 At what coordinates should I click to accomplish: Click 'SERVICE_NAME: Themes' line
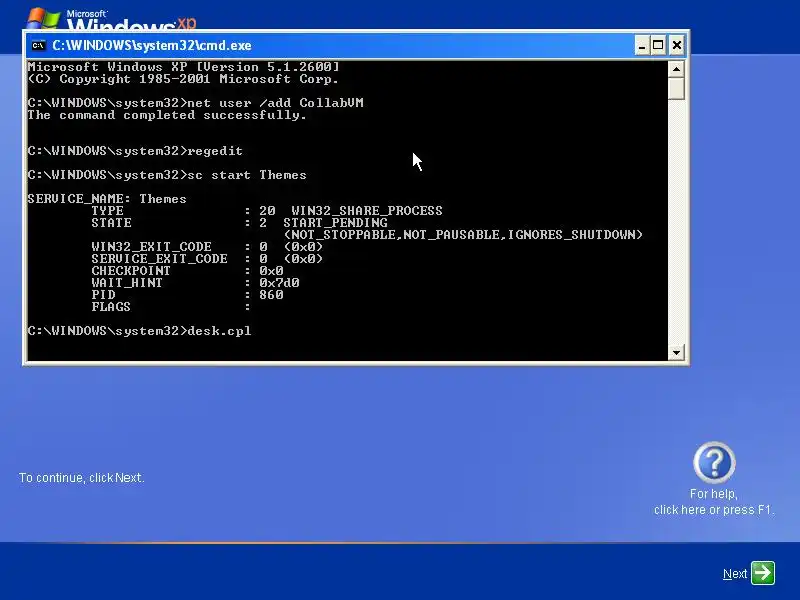107,198
